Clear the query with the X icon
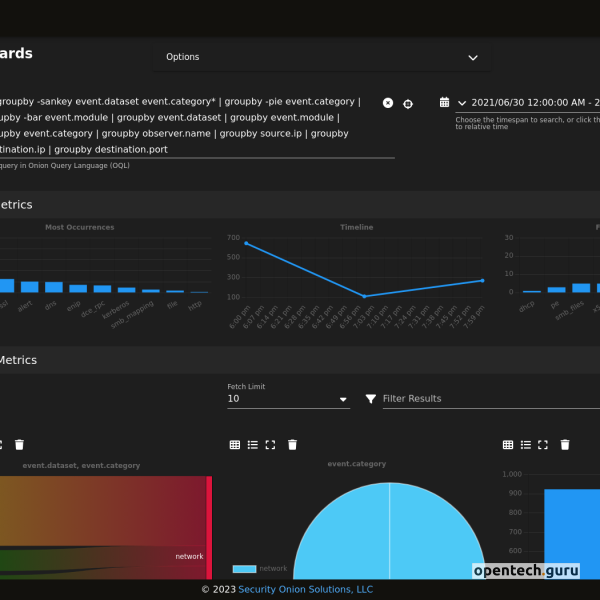This screenshot has width=600, height=600. [x=388, y=103]
